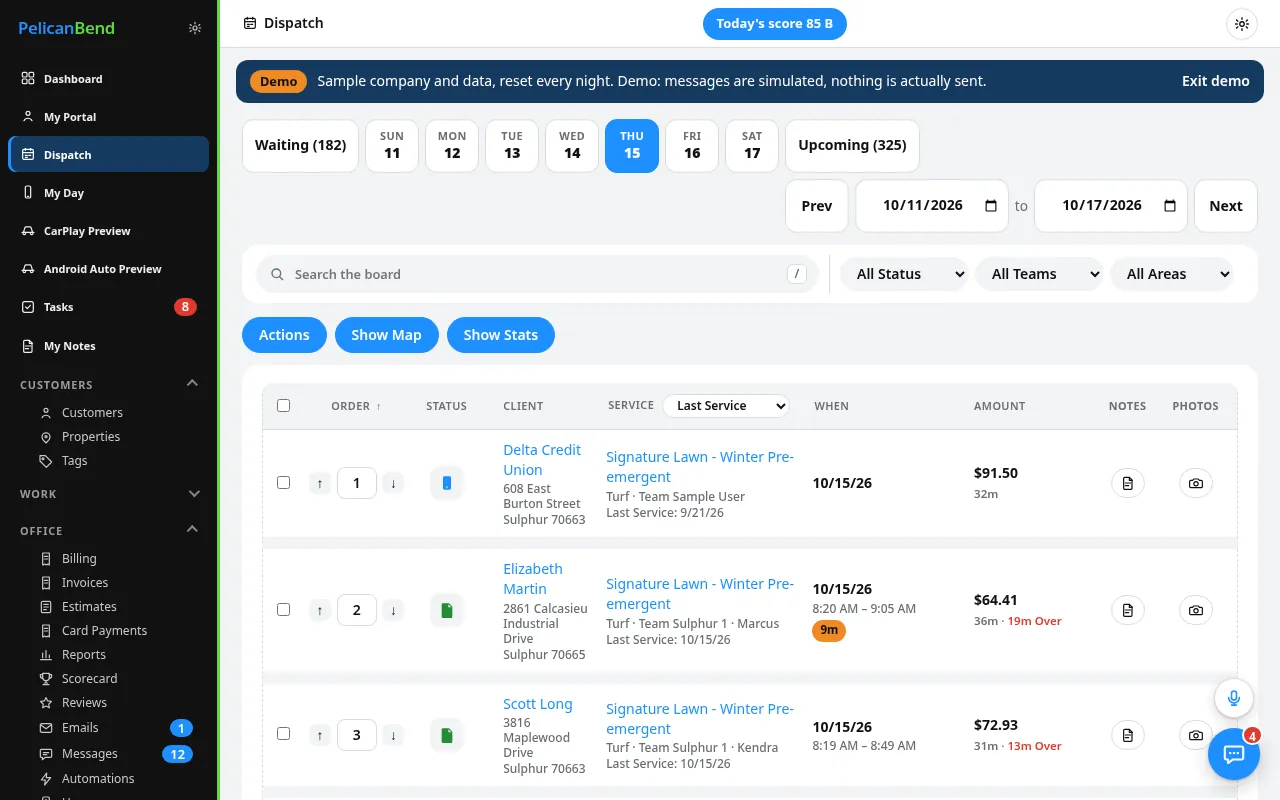
Task: Switch to the FRI 16 day tab
Action: tap(692, 146)
